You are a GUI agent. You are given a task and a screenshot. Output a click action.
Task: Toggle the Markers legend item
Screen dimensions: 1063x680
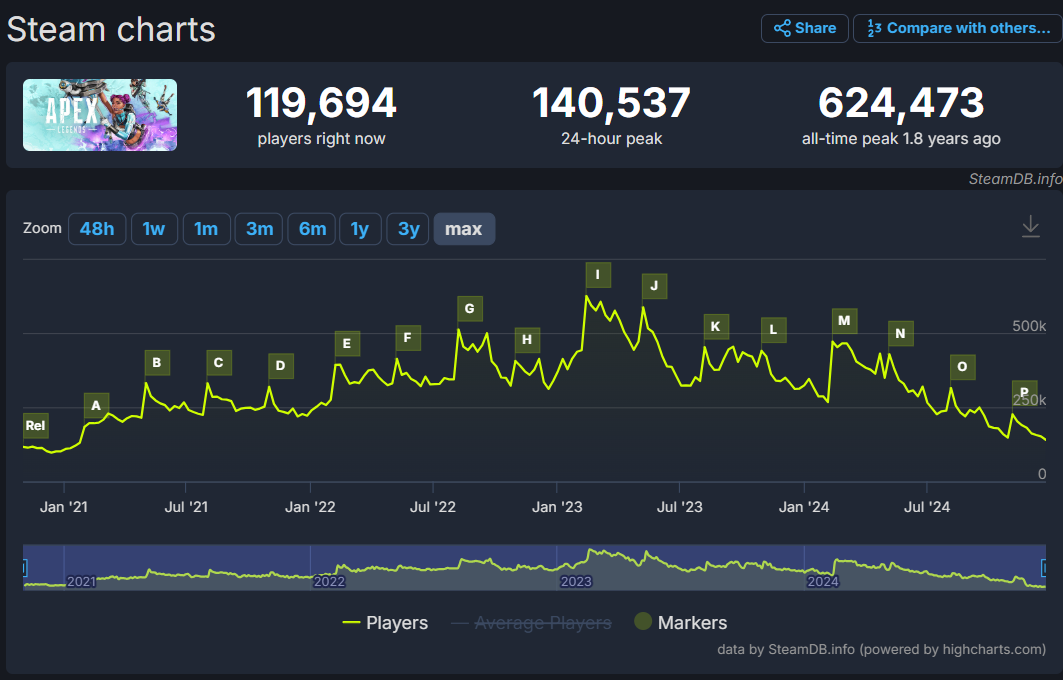coord(681,622)
